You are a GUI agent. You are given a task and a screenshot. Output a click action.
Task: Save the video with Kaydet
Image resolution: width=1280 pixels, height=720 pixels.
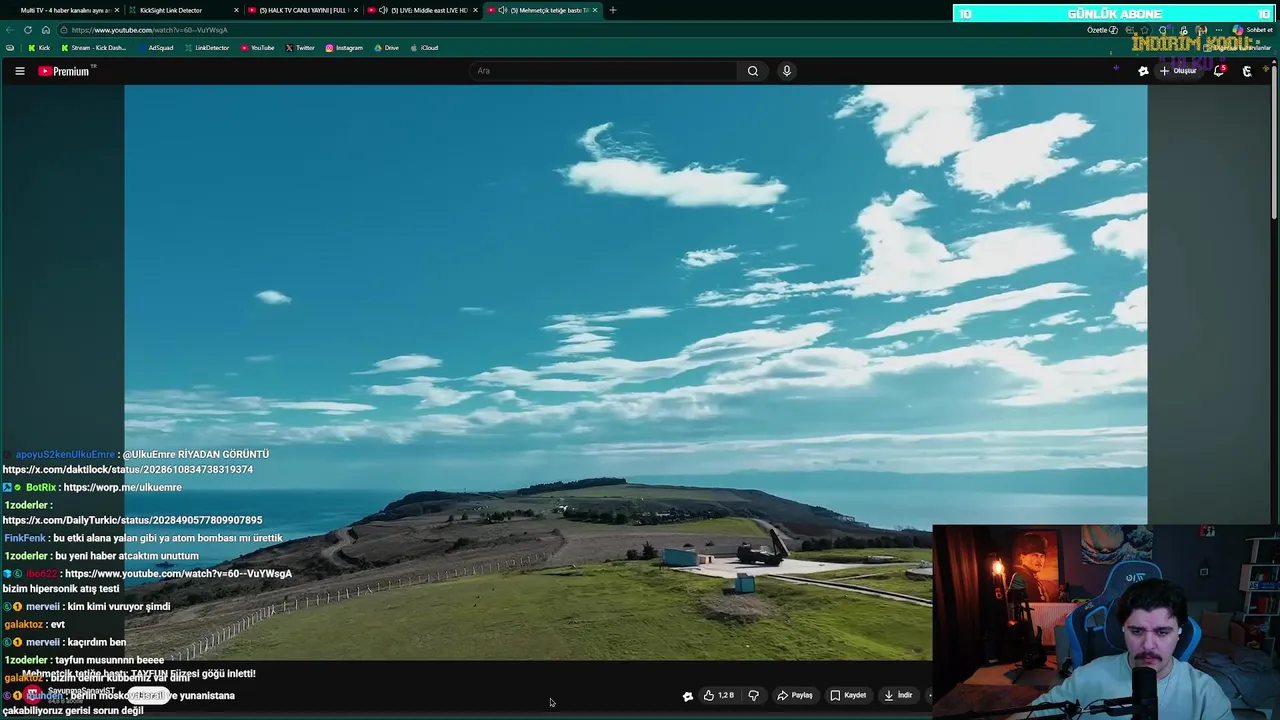[848, 695]
